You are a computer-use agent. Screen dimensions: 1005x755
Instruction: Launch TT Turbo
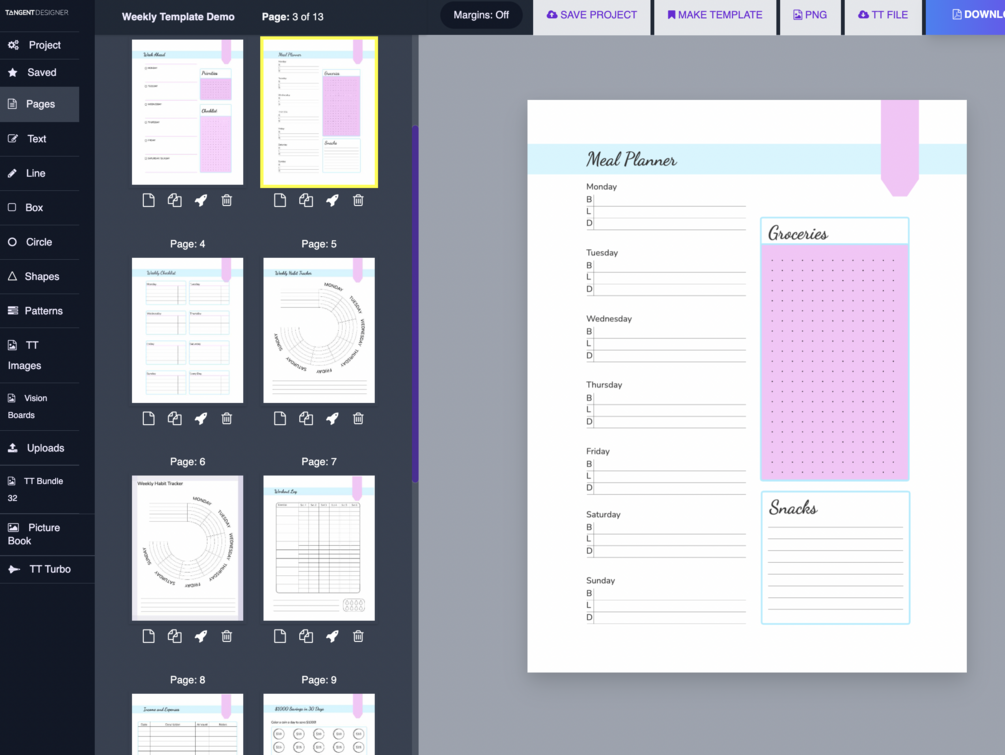[x=39, y=569]
